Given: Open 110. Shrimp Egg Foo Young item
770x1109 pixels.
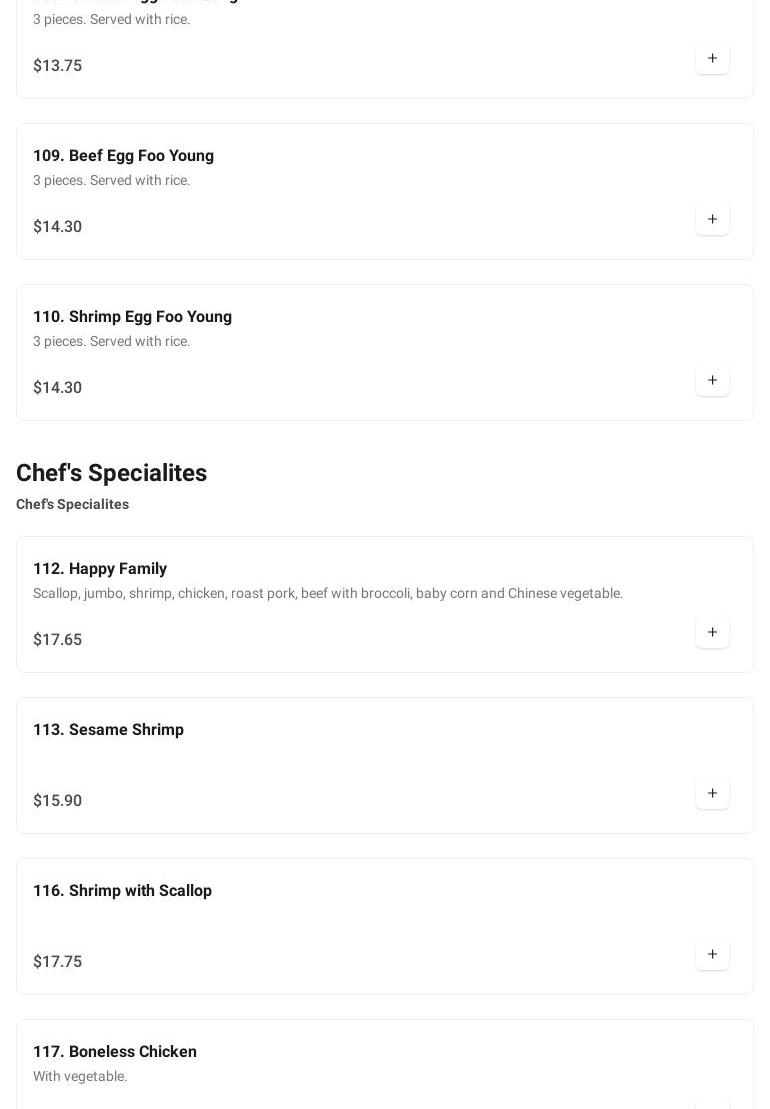Looking at the screenshot, I should coord(132,317).
